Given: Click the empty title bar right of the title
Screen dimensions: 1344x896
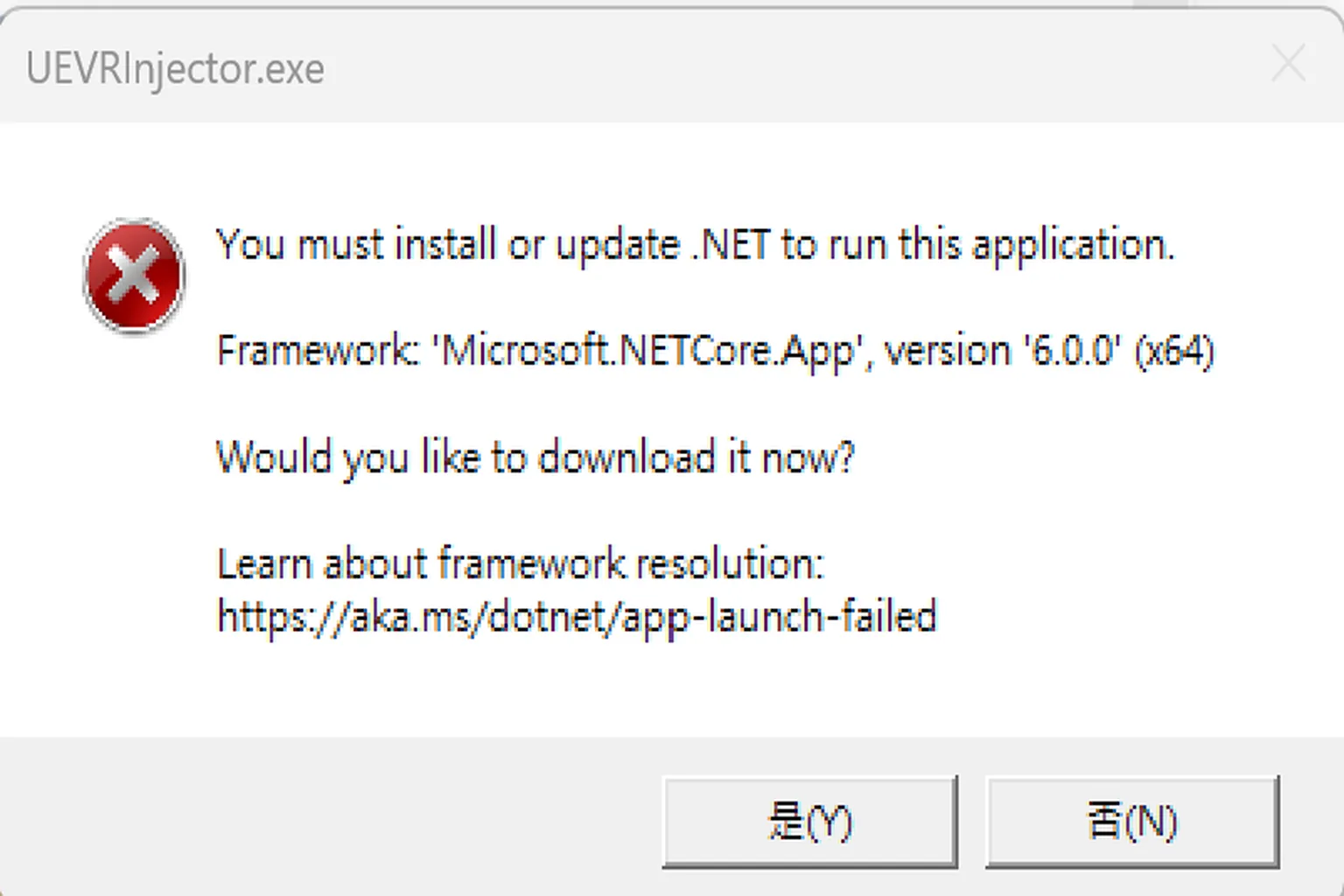Looking at the screenshot, I should point(787,66).
